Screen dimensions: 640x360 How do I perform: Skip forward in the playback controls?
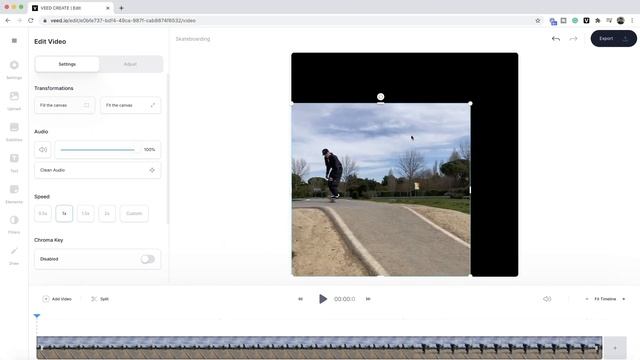point(368,299)
